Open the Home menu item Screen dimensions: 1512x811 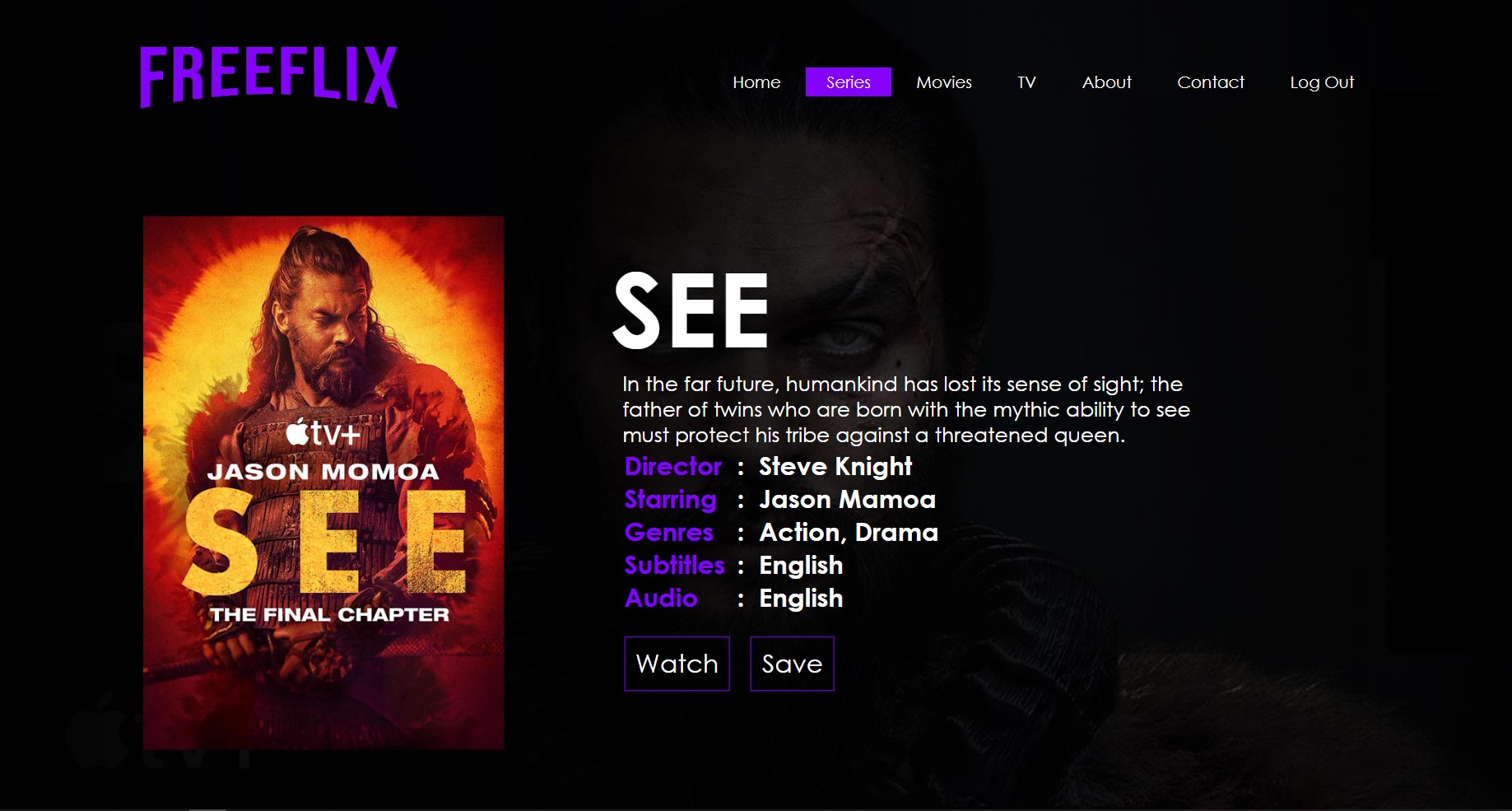pos(756,82)
